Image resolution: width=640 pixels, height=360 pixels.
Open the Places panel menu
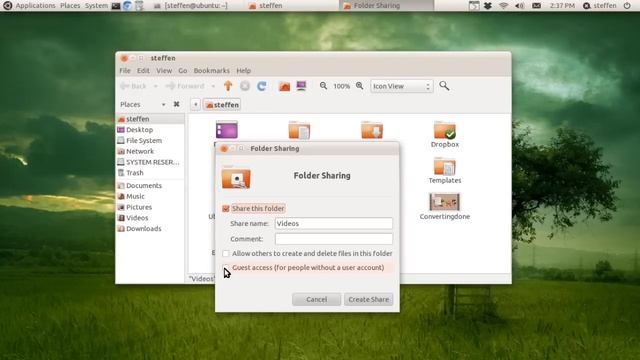coord(70,6)
